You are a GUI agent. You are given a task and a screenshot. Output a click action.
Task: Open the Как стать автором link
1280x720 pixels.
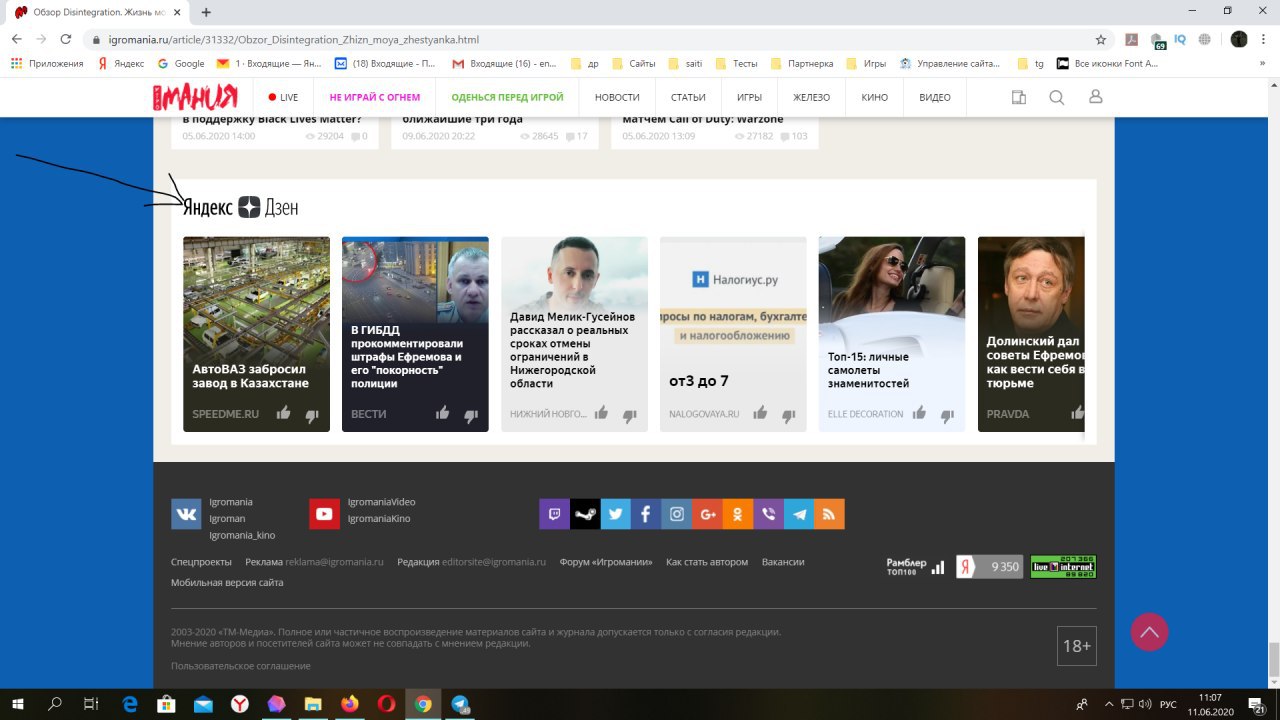pos(707,562)
